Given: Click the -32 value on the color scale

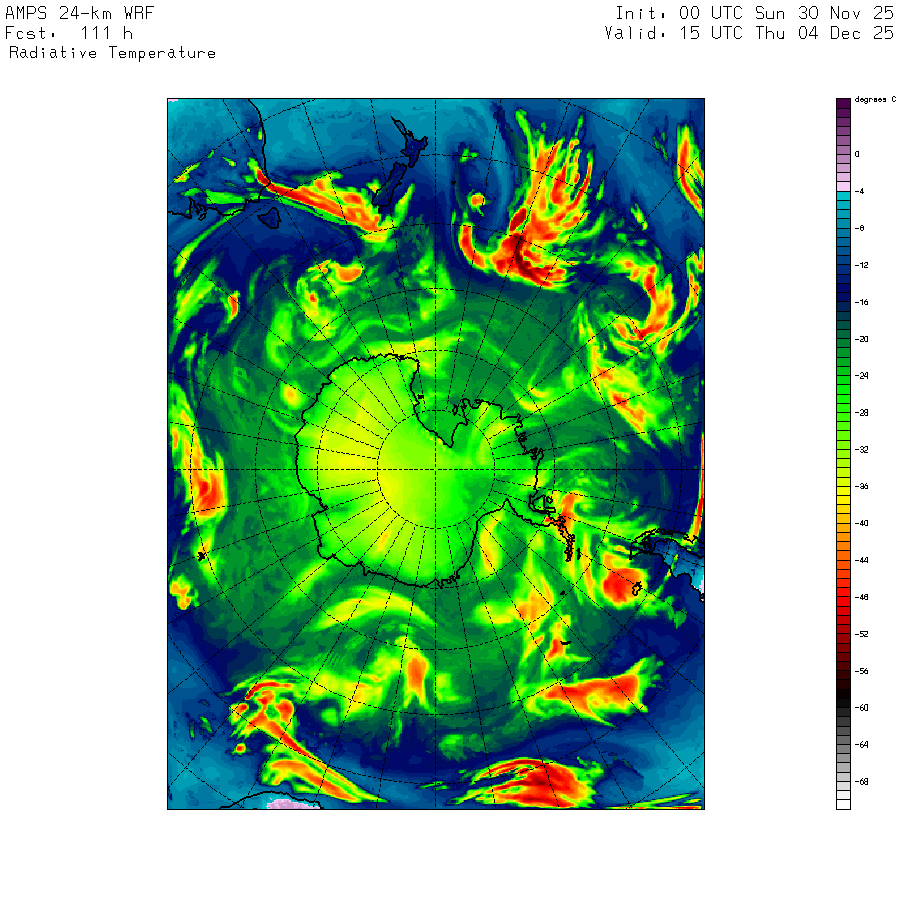Looking at the screenshot, I should [x=862, y=449].
